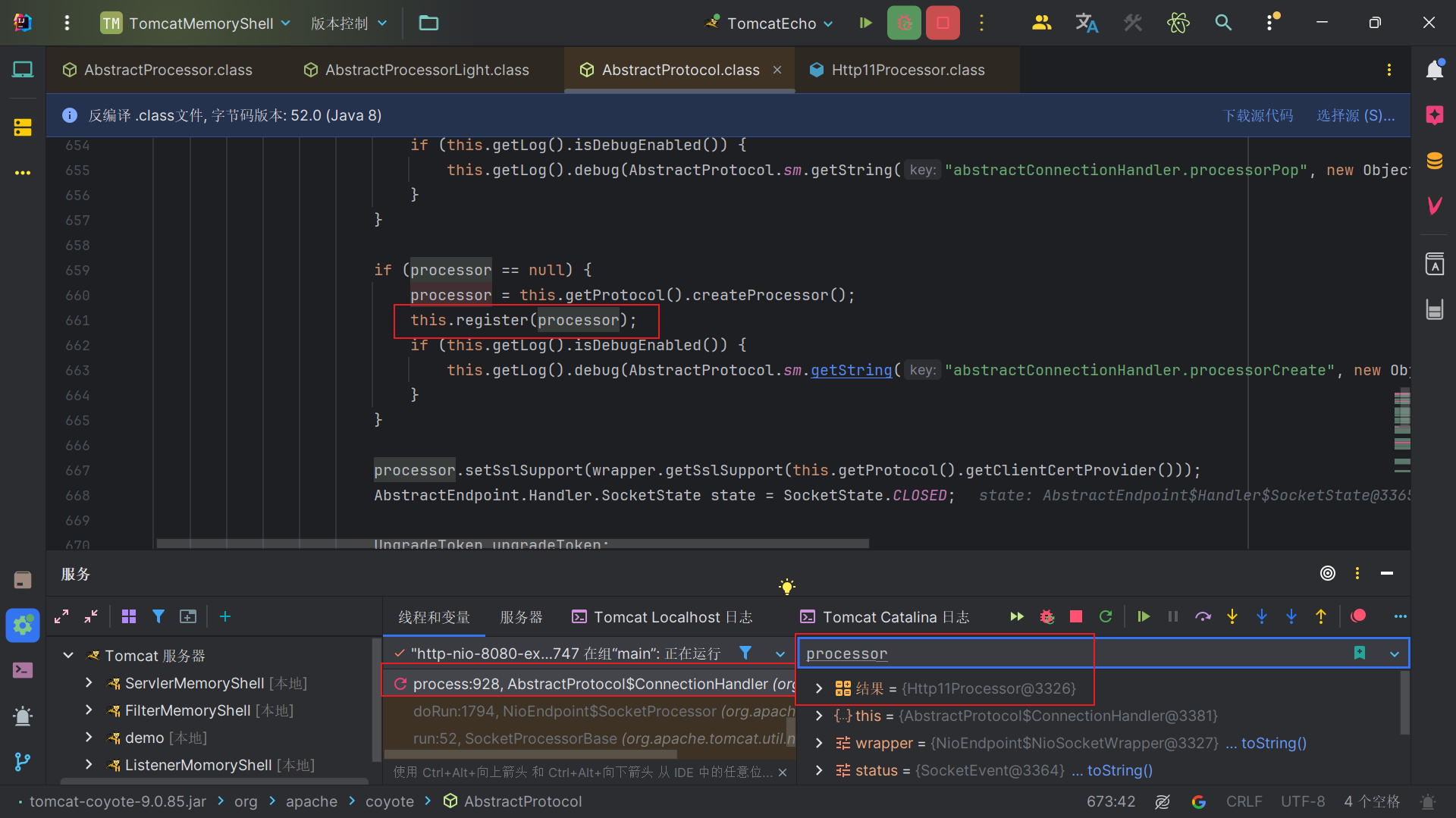The image size is (1456, 818).
Task: Open more debugger actions ellipsis
Action: (1400, 616)
